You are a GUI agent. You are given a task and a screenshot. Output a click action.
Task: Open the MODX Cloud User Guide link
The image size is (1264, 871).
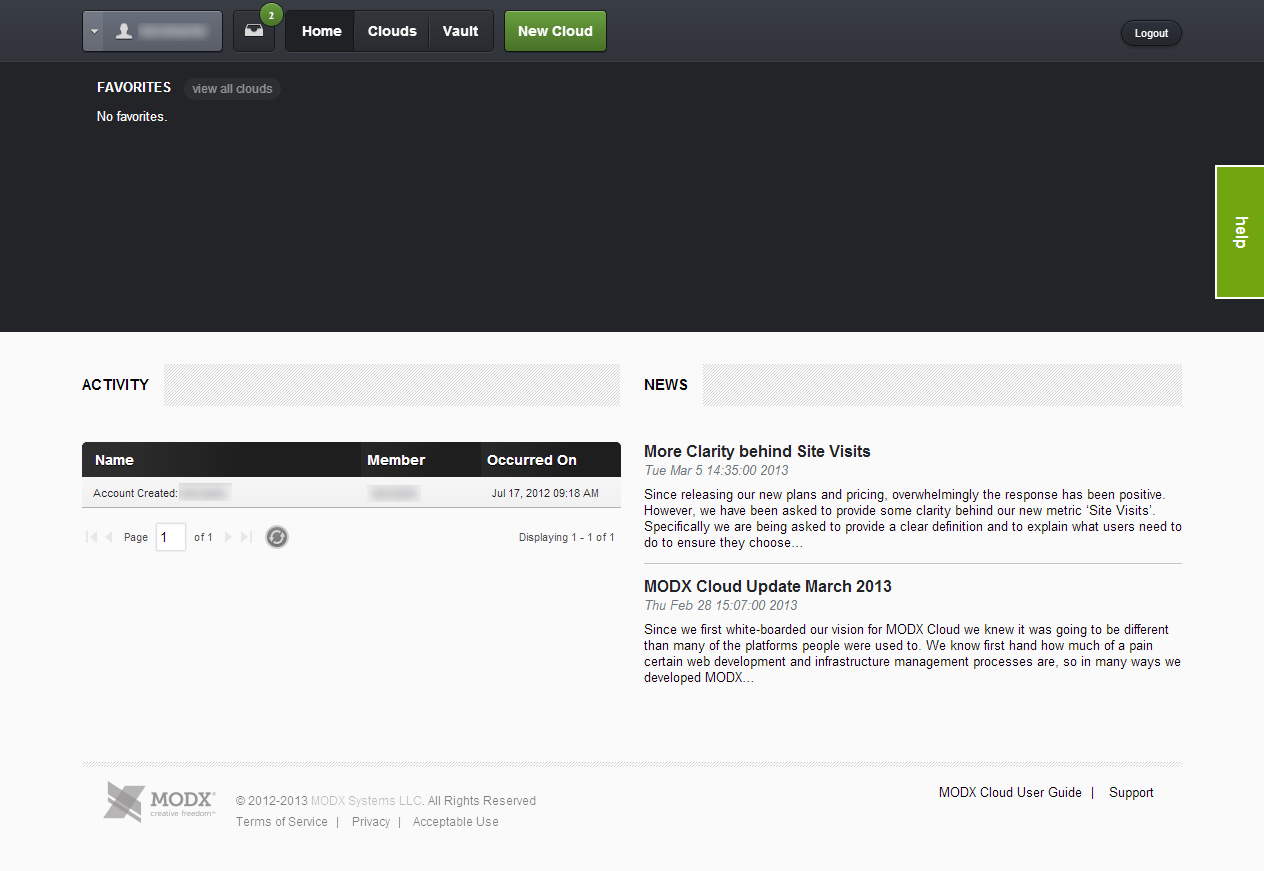click(1010, 792)
